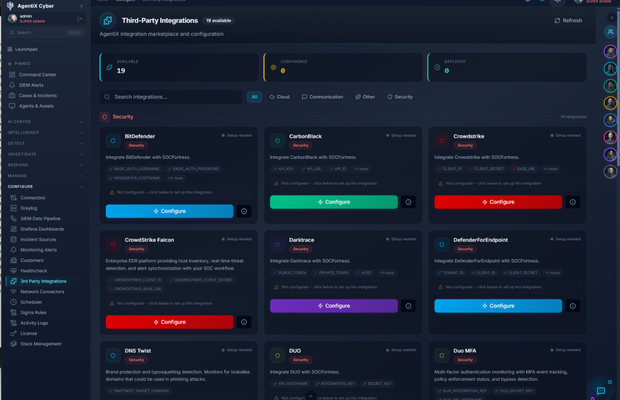Filter integrations by Other

tap(365, 97)
